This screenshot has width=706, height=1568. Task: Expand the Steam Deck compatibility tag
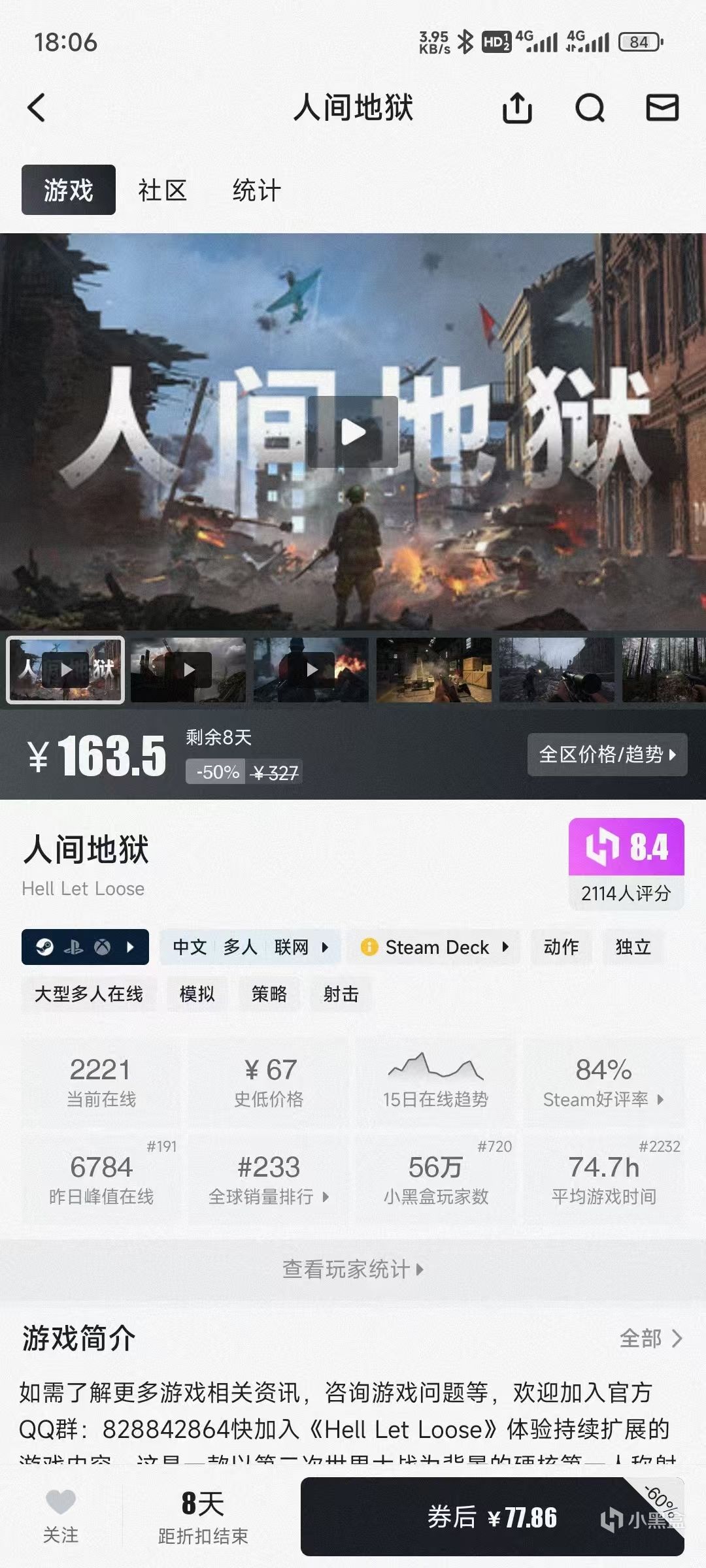point(434,947)
